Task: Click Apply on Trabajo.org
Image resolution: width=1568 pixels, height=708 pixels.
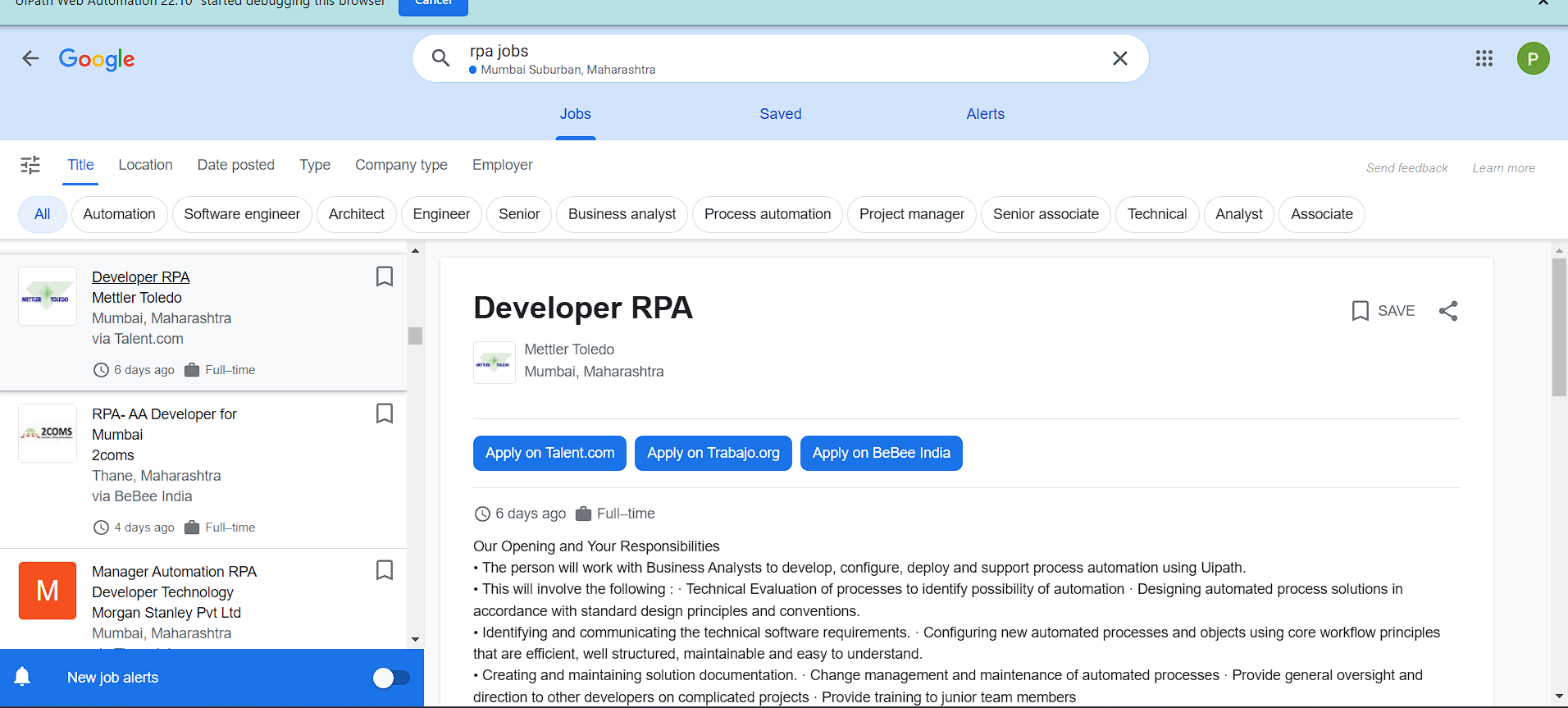Action: pyautogui.click(x=713, y=453)
